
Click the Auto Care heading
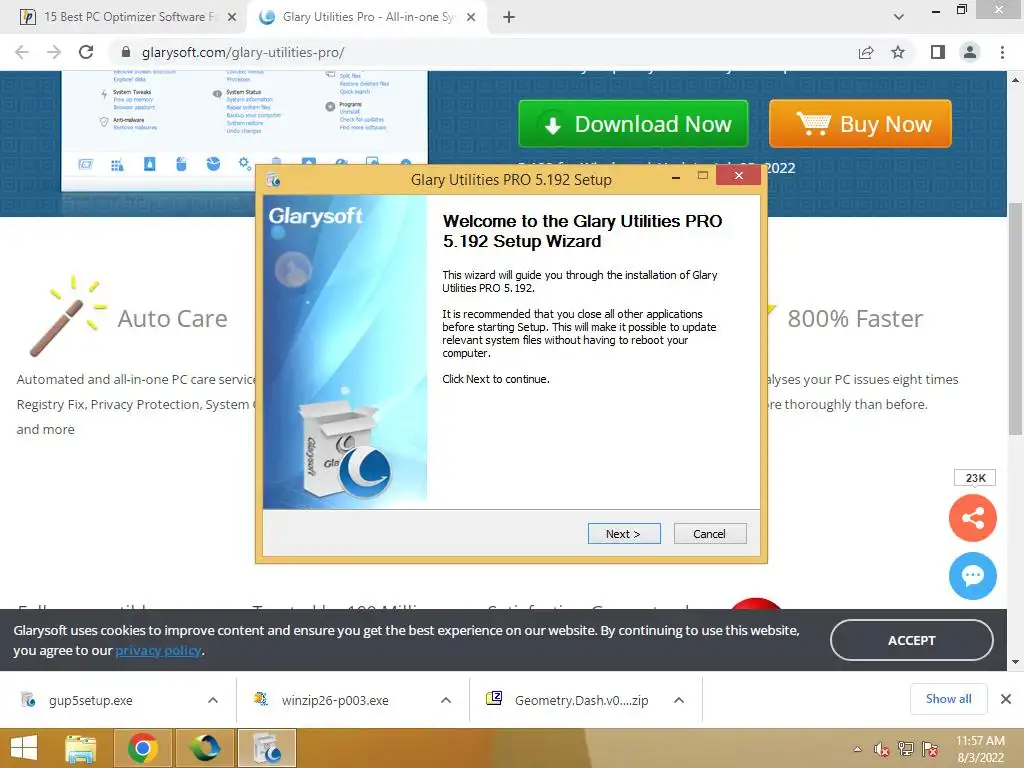pos(172,319)
